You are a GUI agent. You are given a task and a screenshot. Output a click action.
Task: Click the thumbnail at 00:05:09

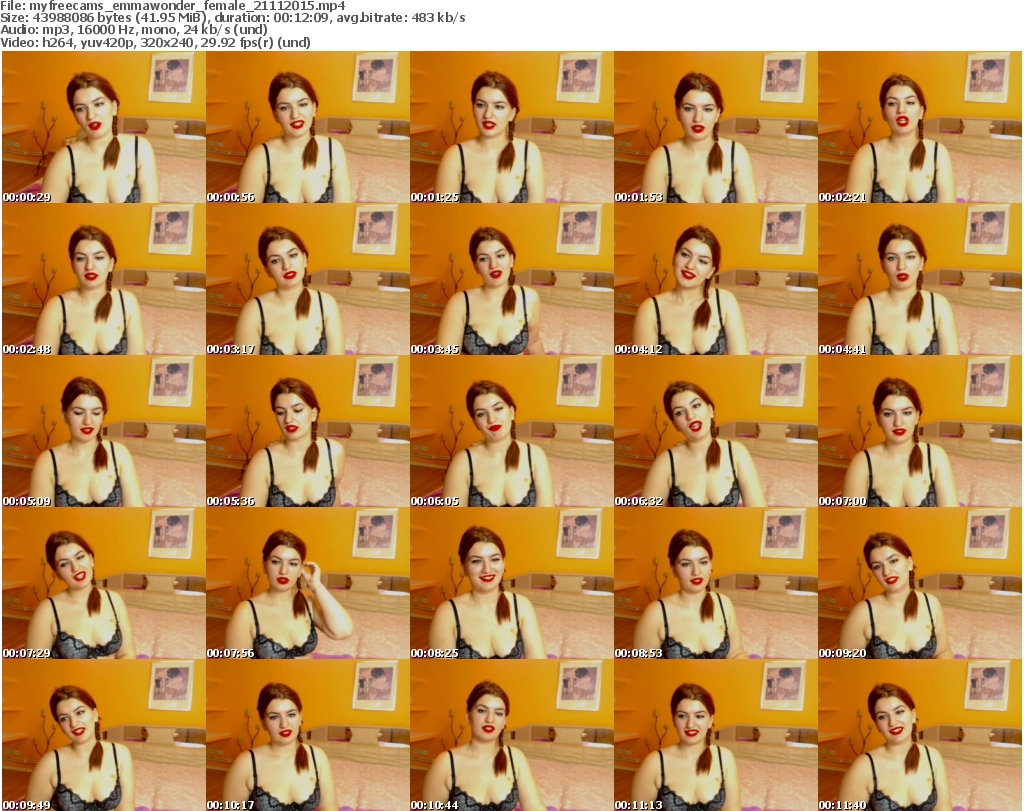[104, 431]
